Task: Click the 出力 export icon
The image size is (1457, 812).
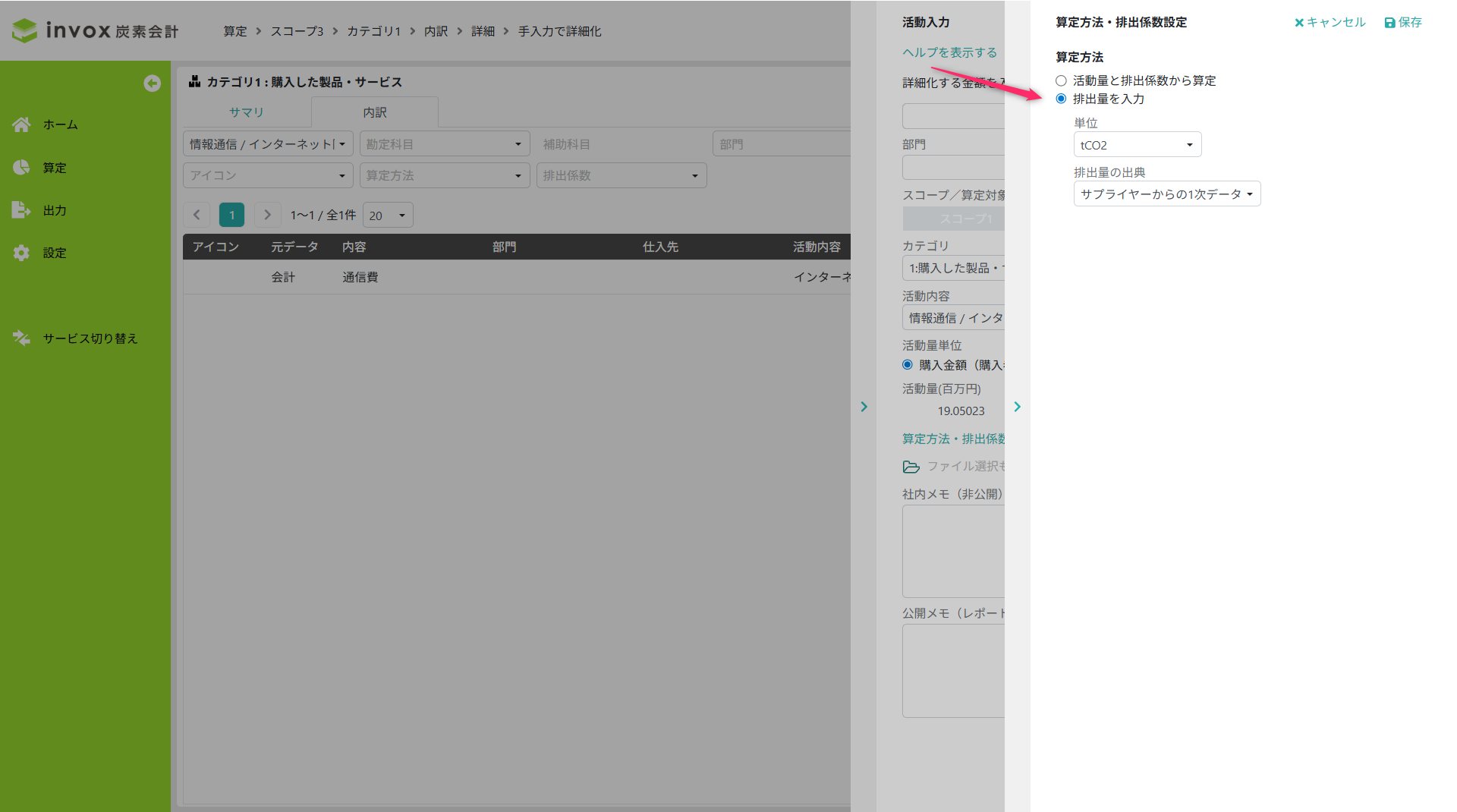Action: click(x=21, y=210)
